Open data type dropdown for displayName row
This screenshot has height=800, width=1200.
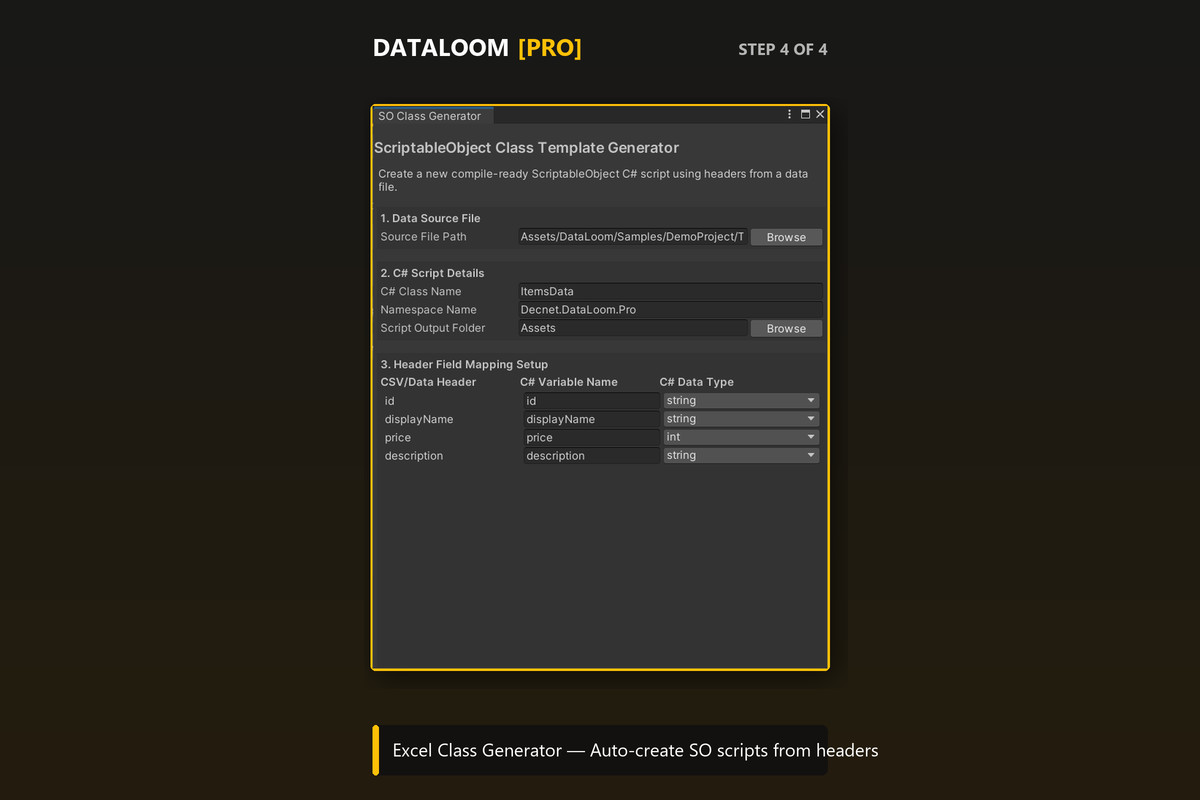(741, 419)
